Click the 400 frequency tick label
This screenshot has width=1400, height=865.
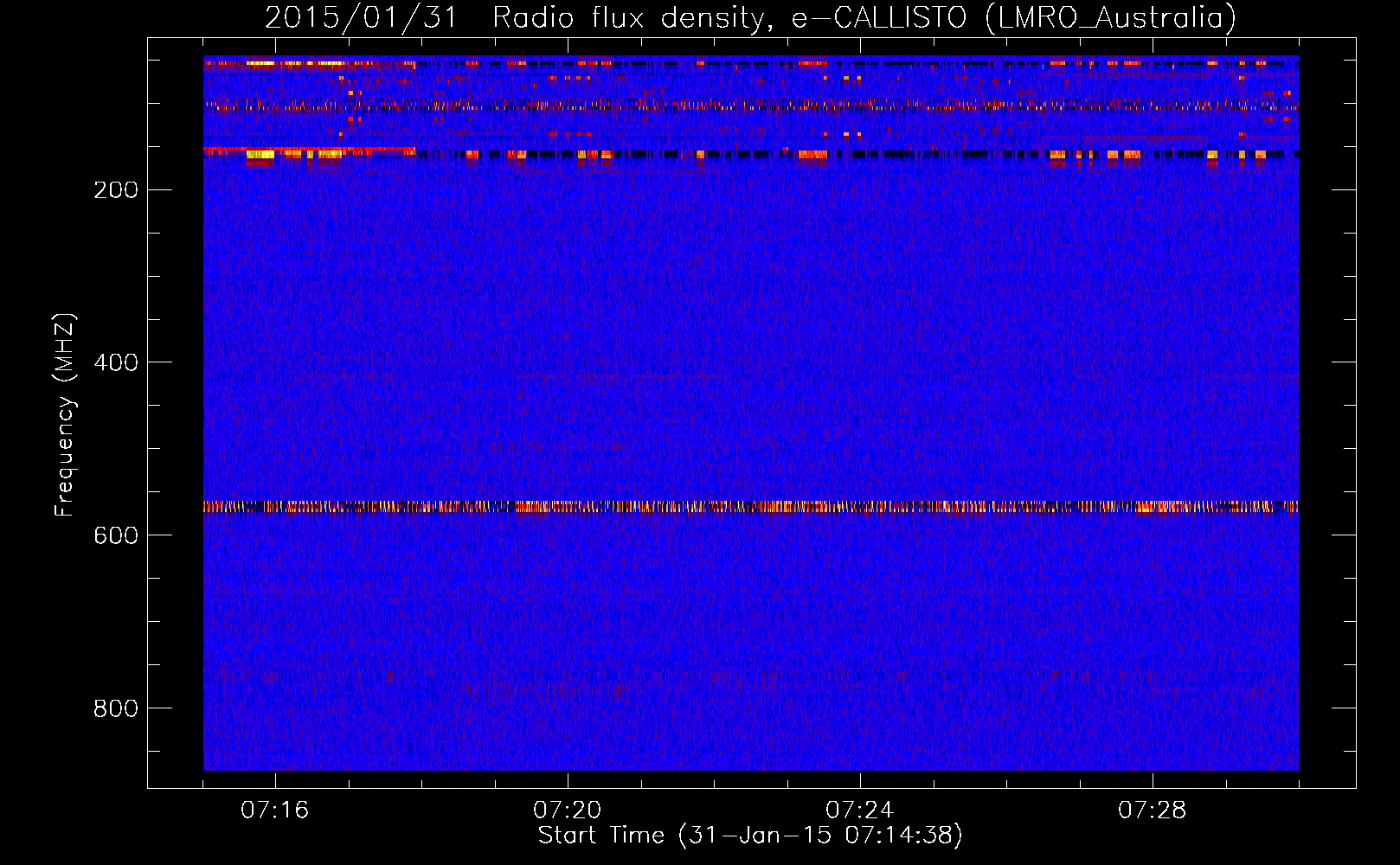(116, 363)
